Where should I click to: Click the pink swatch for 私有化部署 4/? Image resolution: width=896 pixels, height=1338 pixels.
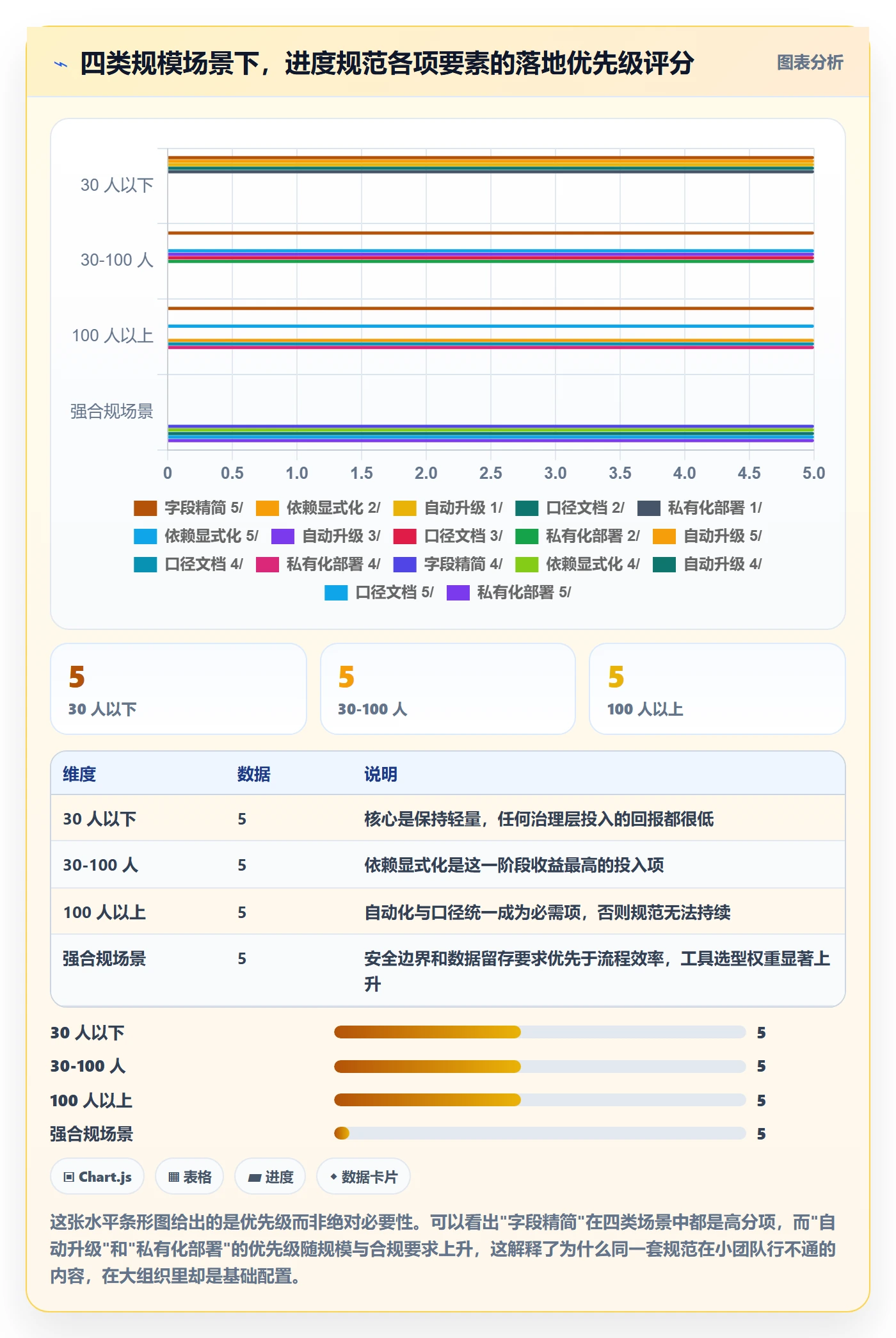click(268, 565)
